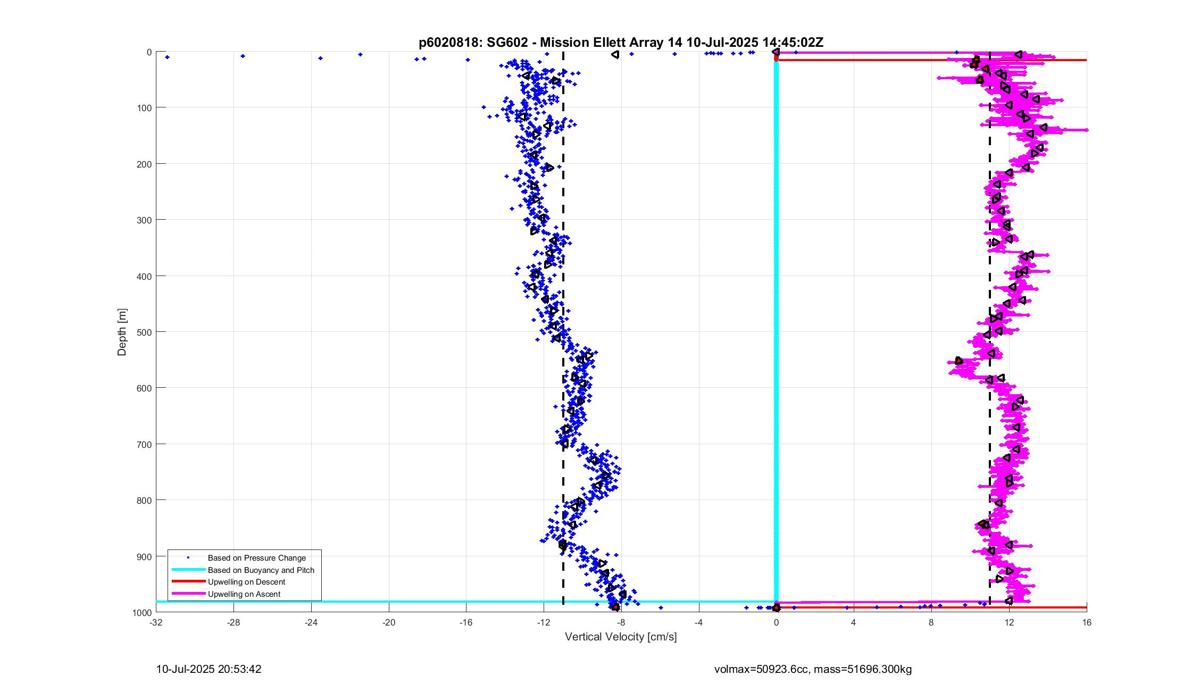Click the '500' depth tick label
The width and height of the screenshot is (1200, 688).
(x=143, y=332)
